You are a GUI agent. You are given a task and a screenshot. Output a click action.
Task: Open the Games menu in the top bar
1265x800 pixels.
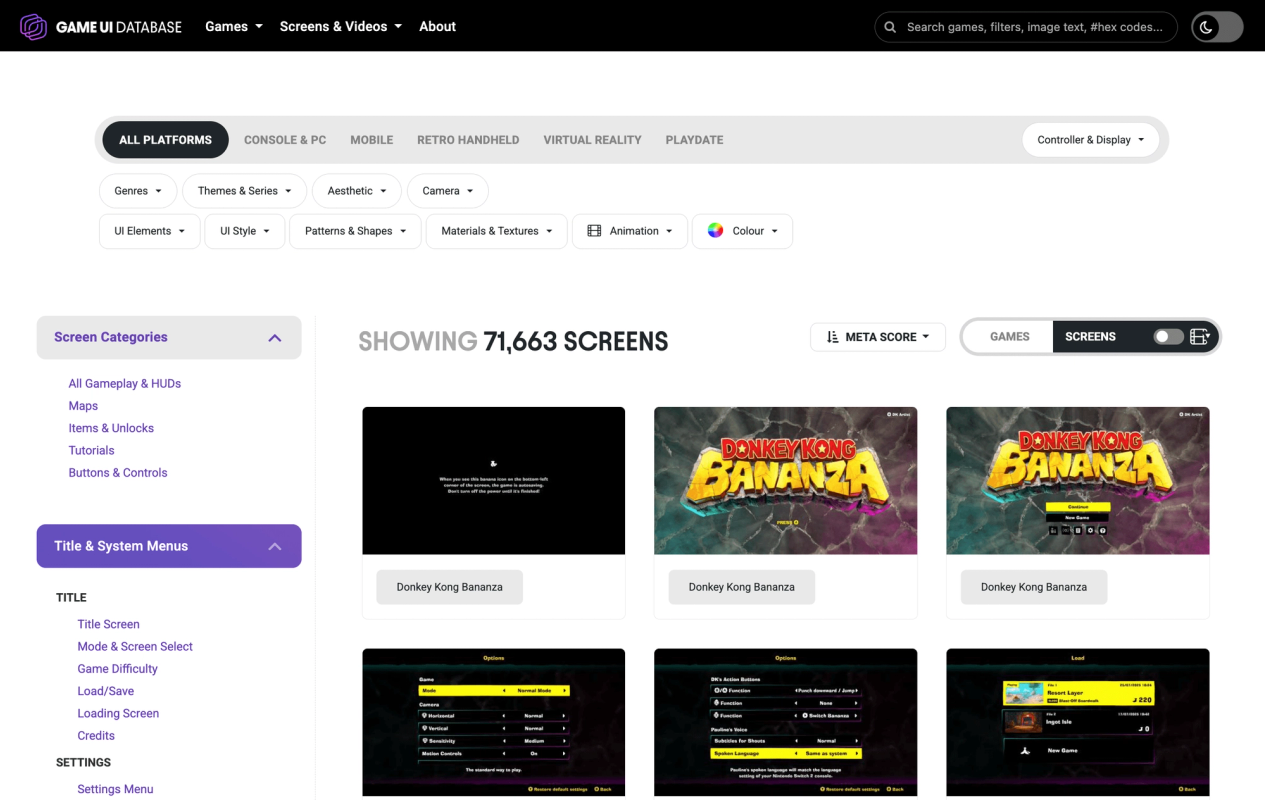click(234, 27)
